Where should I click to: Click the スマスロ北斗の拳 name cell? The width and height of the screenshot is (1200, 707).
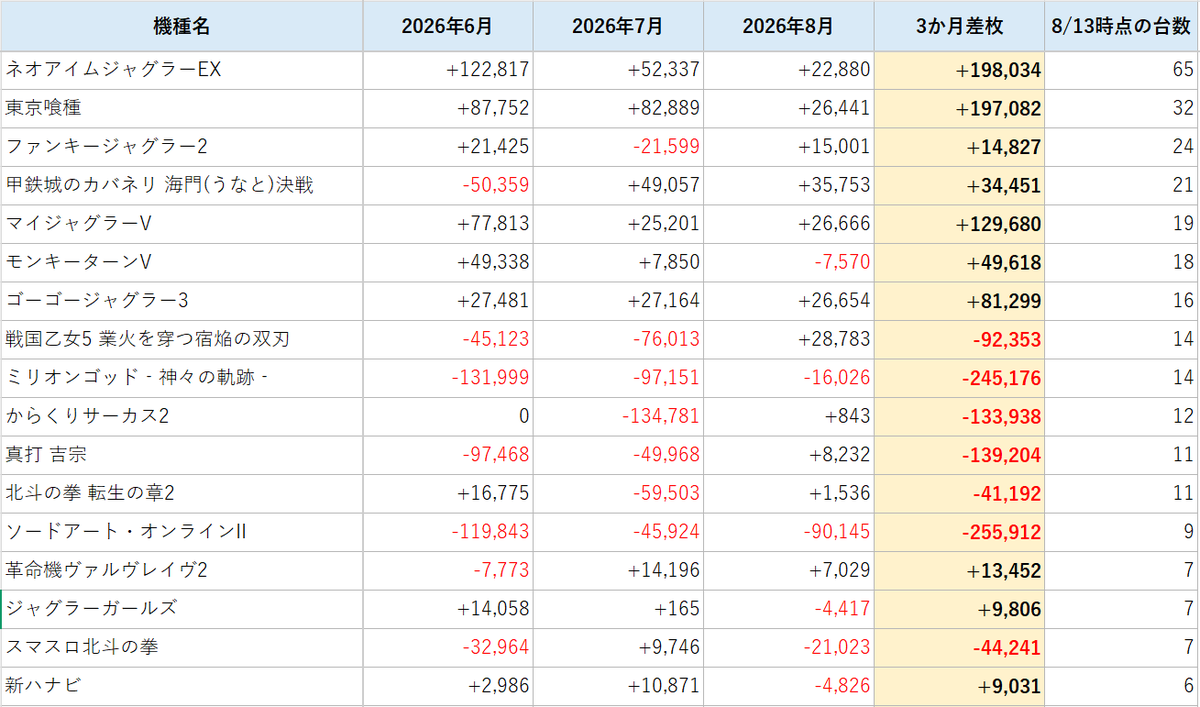181,648
